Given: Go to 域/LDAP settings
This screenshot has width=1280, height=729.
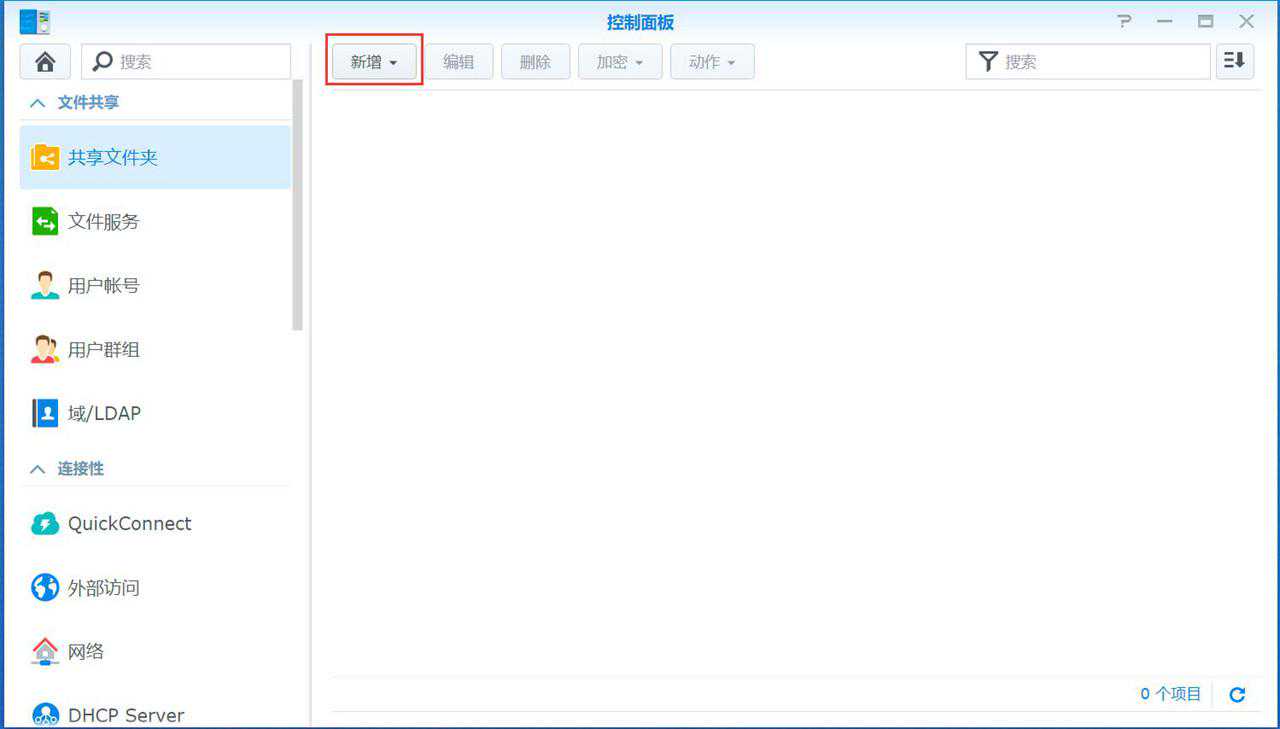Looking at the screenshot, I should click(x=103, y=414).
